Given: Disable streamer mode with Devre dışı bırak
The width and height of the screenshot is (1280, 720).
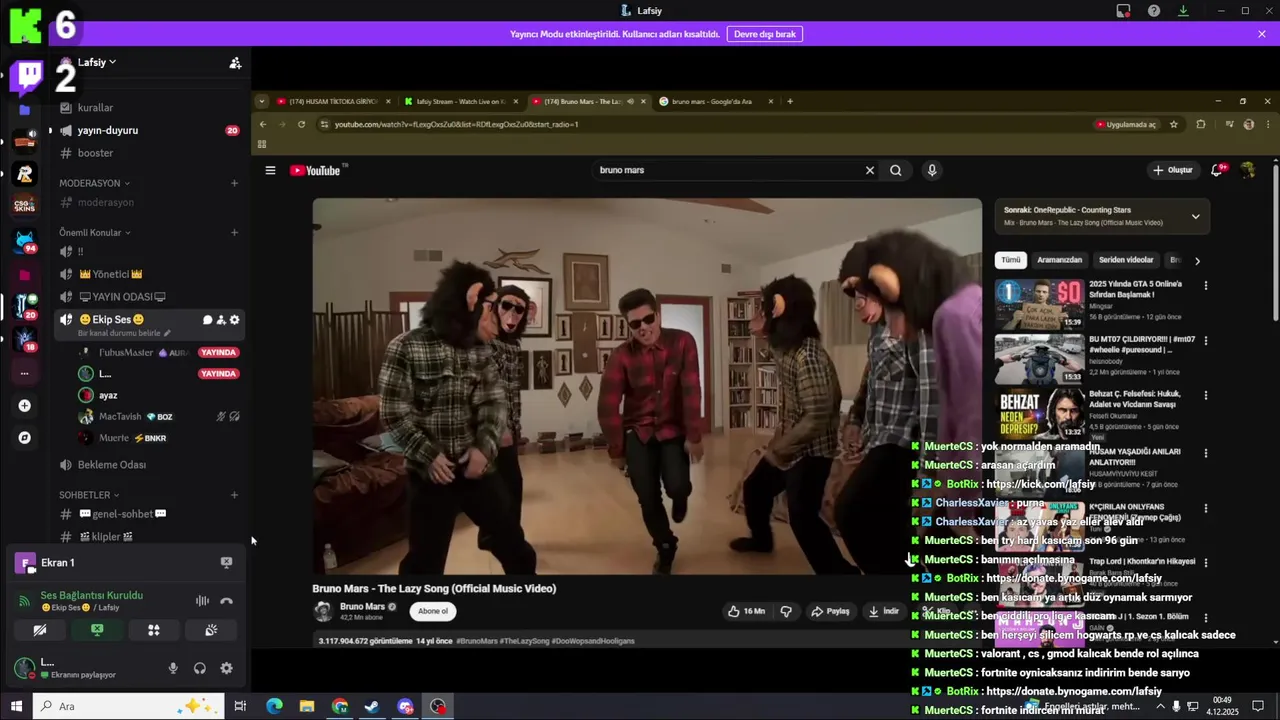Looking at the screenshot, I should coord(764,34).
